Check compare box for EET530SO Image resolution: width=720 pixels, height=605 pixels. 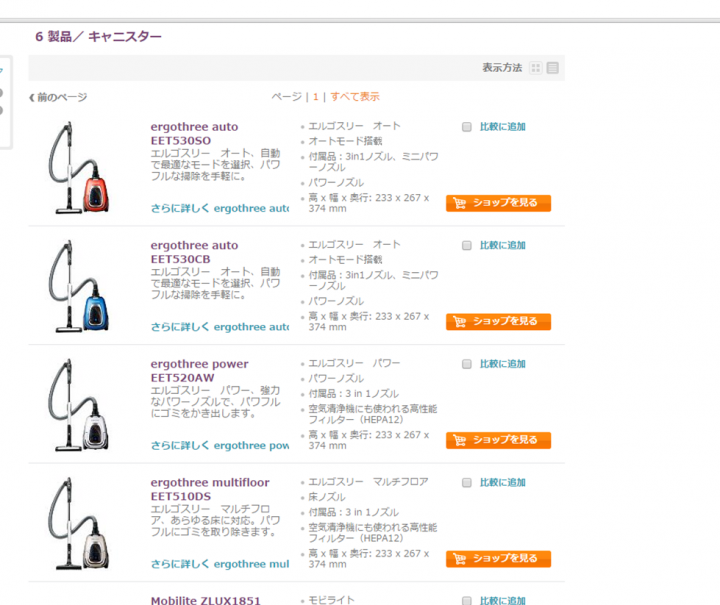[467, 127]
